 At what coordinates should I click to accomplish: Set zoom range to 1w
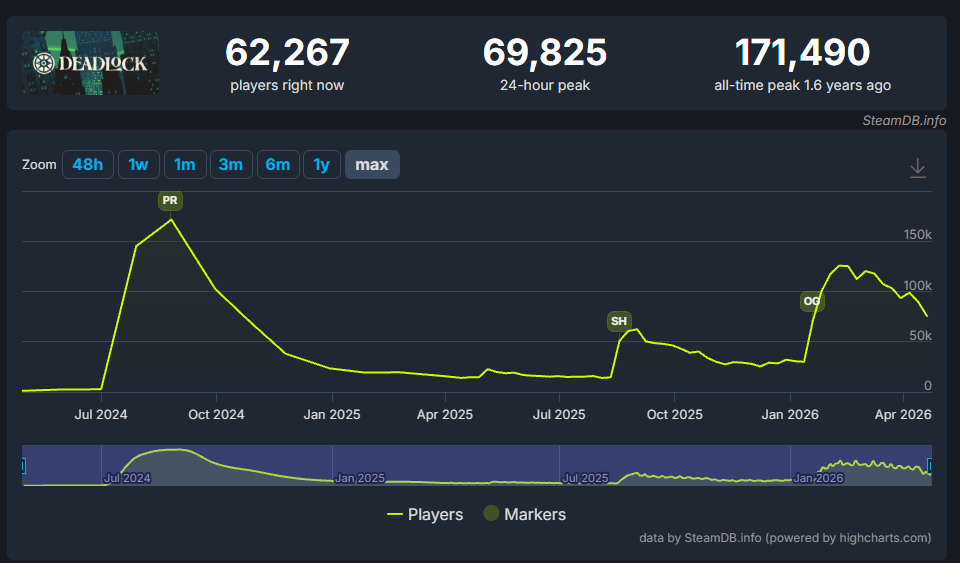tap(138, 165)
